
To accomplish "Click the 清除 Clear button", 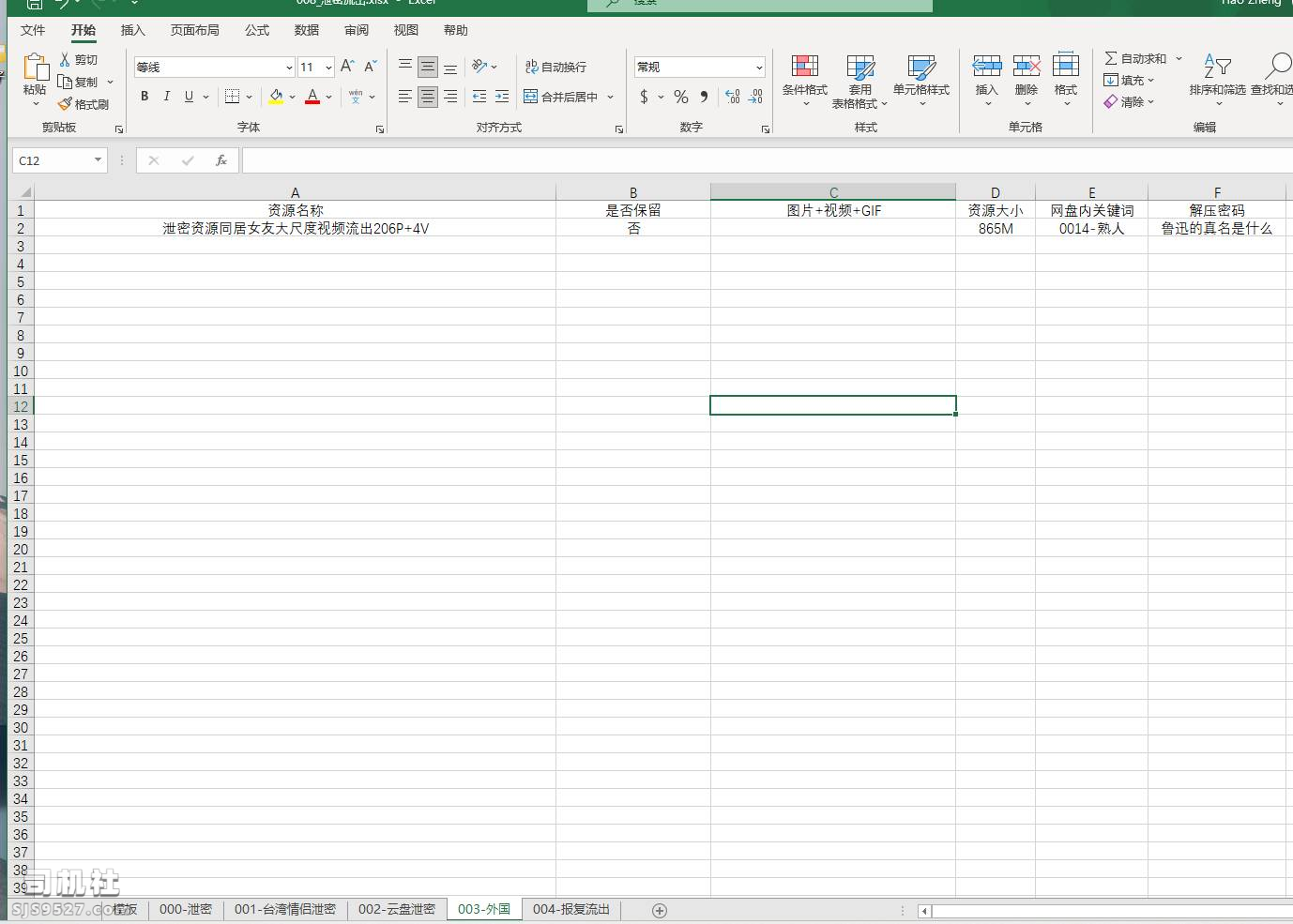I will coord(1130,101).
